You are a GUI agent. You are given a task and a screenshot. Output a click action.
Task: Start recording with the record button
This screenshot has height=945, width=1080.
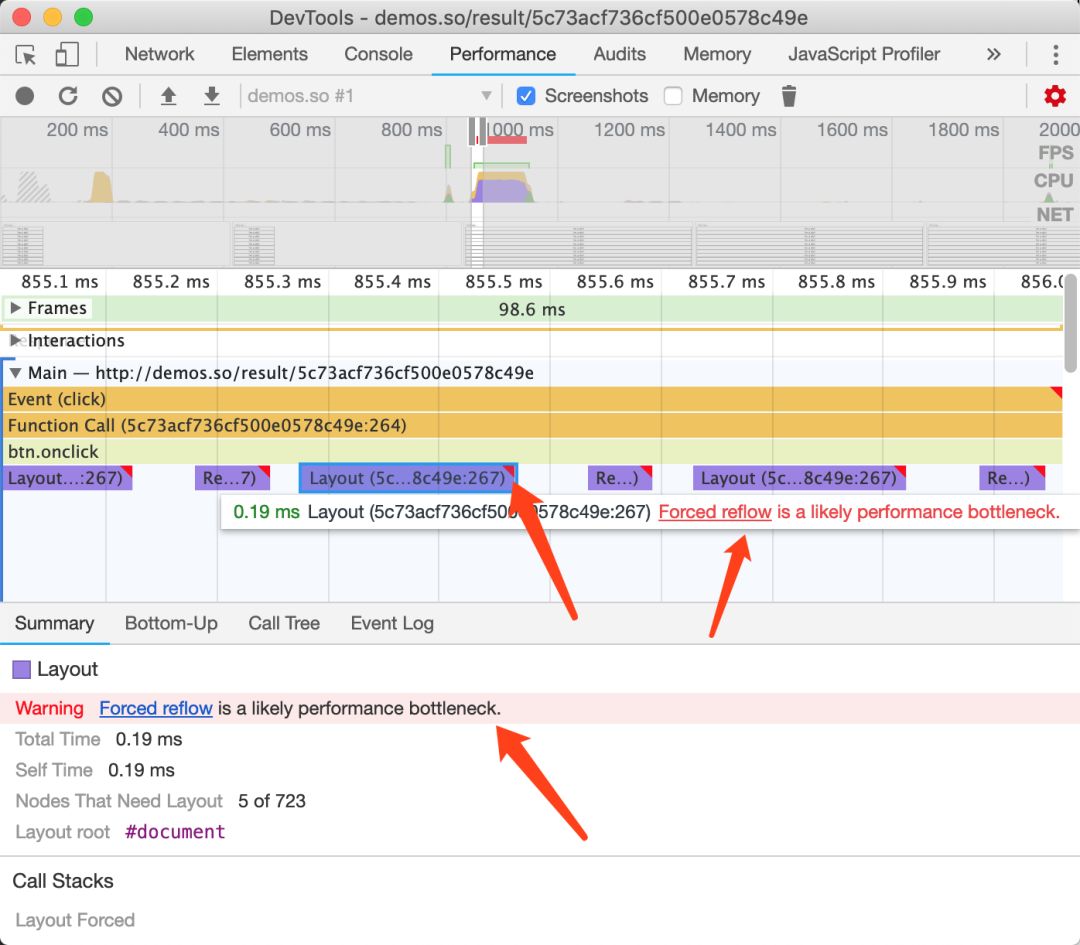(25, 96)
